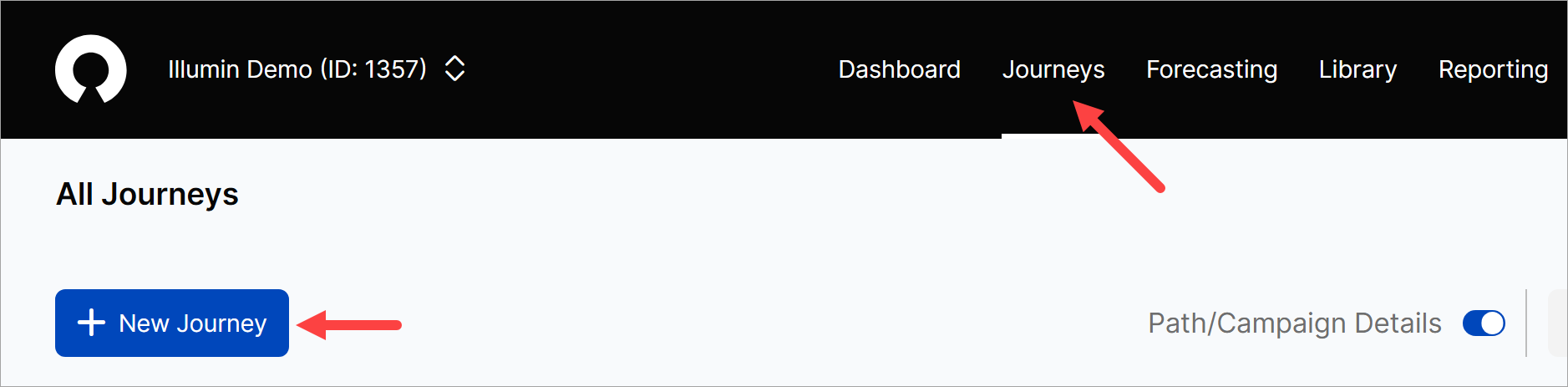This screenshot has height=387, width=1568.
Task: Click the All Journeys page heading
Action: 147,194
